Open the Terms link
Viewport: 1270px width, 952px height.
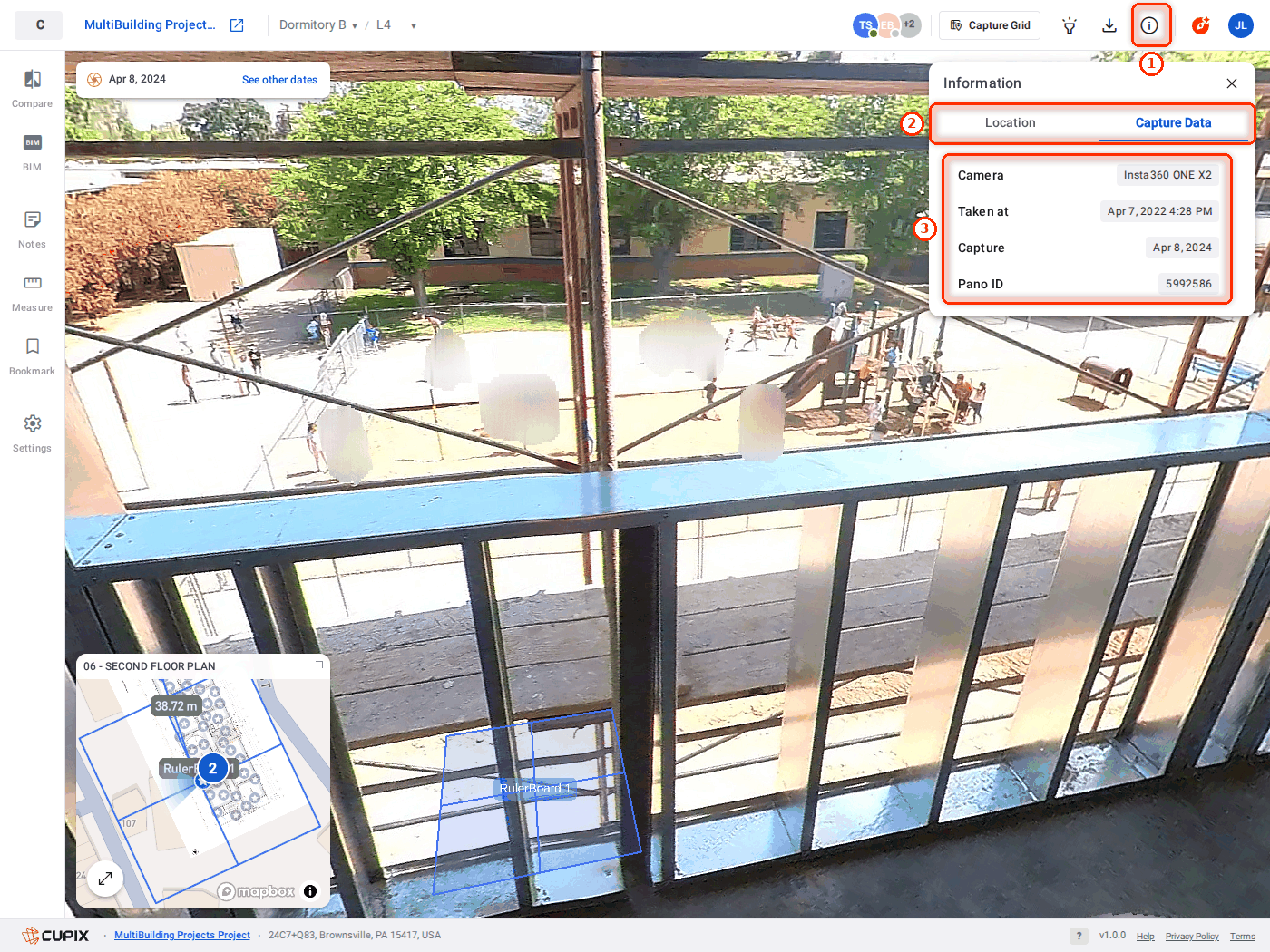[x=1243, y=937]
